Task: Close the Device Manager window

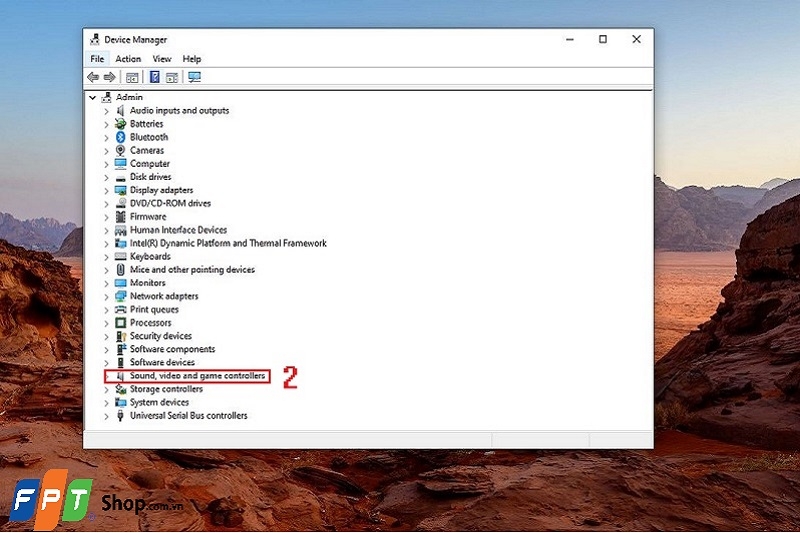Action: (x=636, y=39)
